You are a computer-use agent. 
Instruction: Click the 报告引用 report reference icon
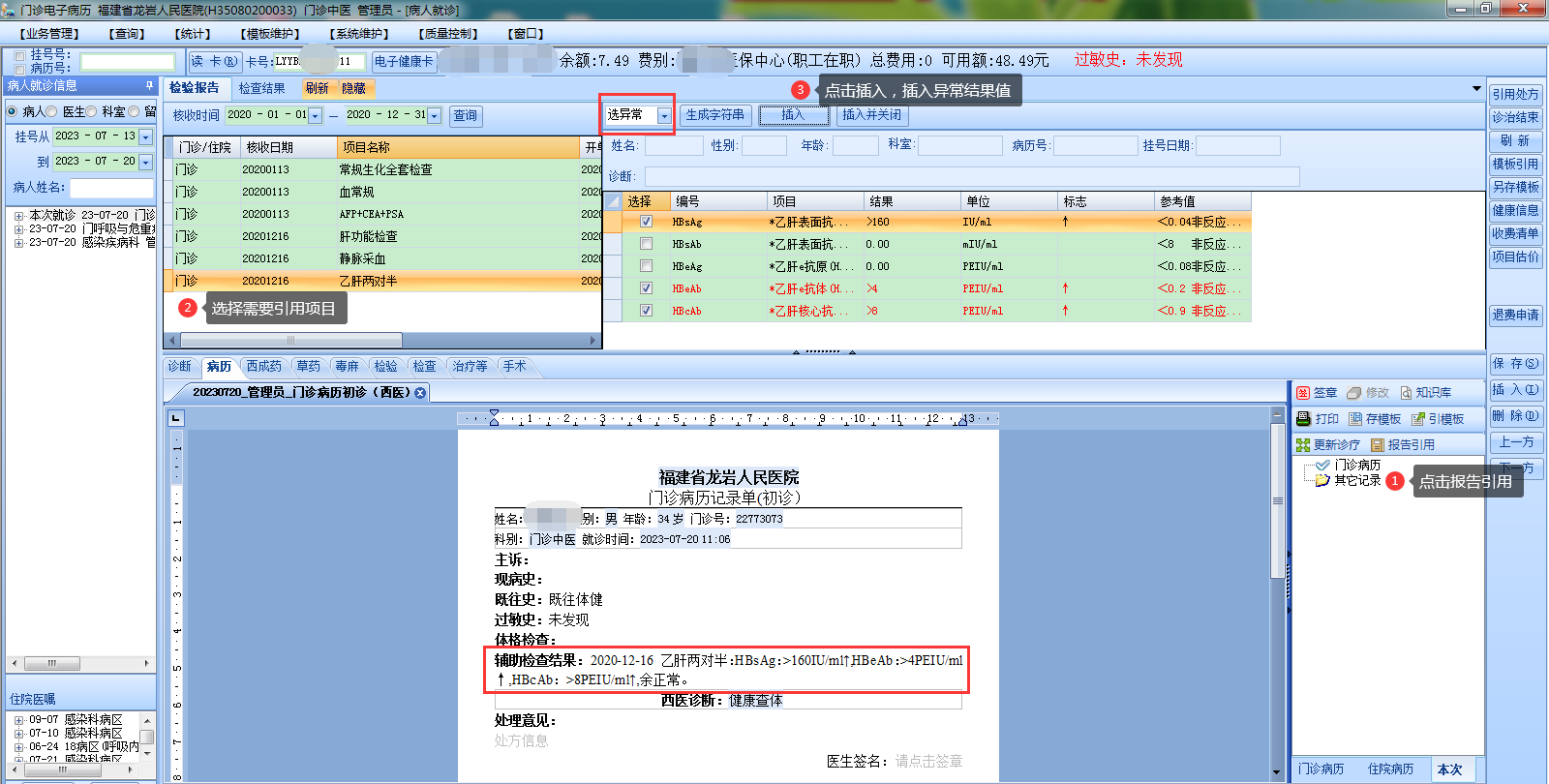(1378, 445)
